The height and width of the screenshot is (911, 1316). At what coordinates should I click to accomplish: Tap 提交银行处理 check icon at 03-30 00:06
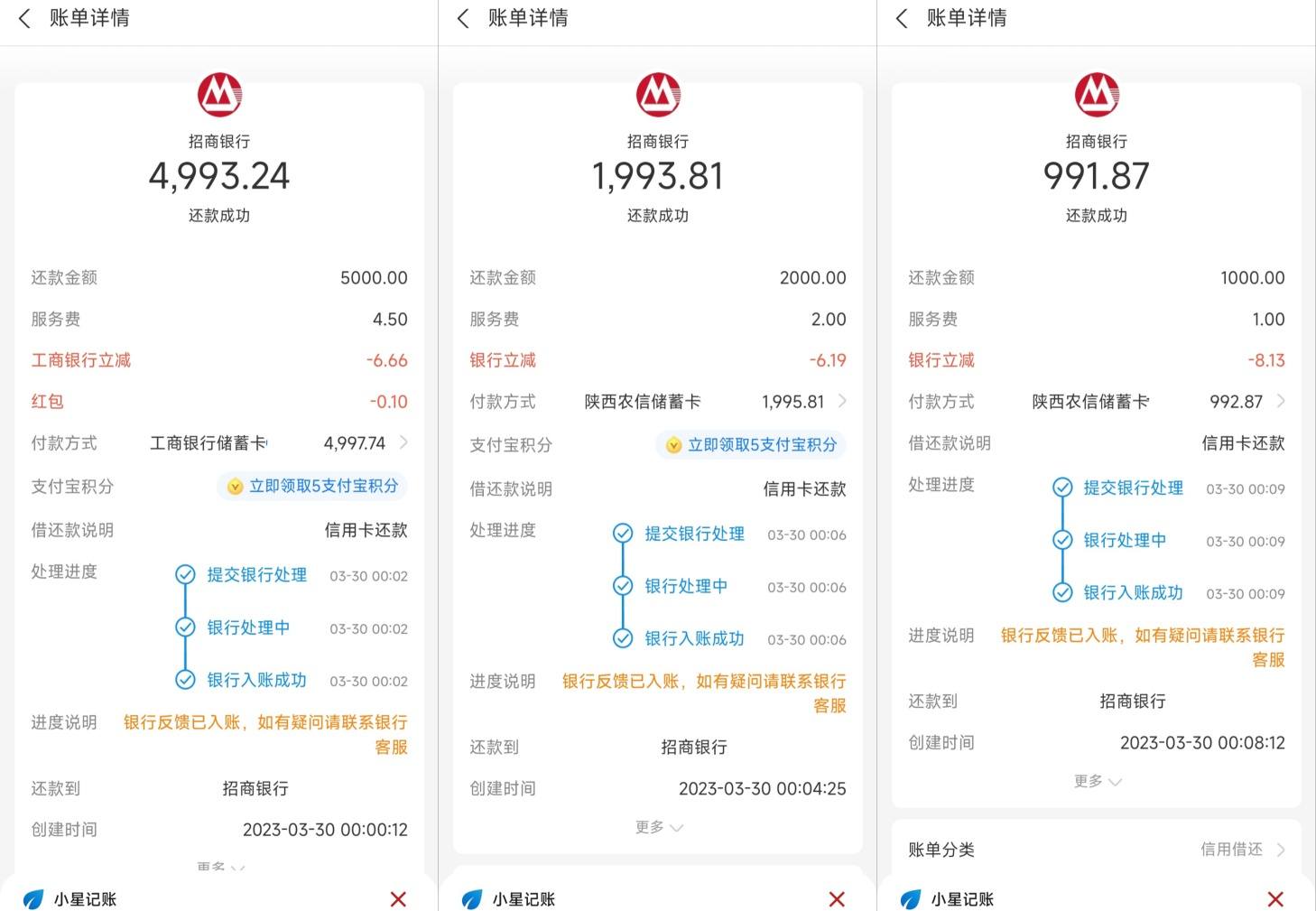(623, 533)
